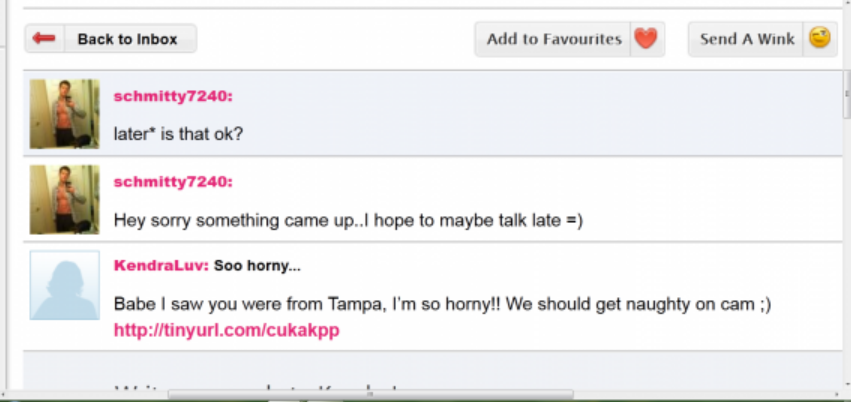The width and height of the screenshot is (851, 402).
Task: Click the horizontal scrollbar left arrow
Action: [6, 394]
